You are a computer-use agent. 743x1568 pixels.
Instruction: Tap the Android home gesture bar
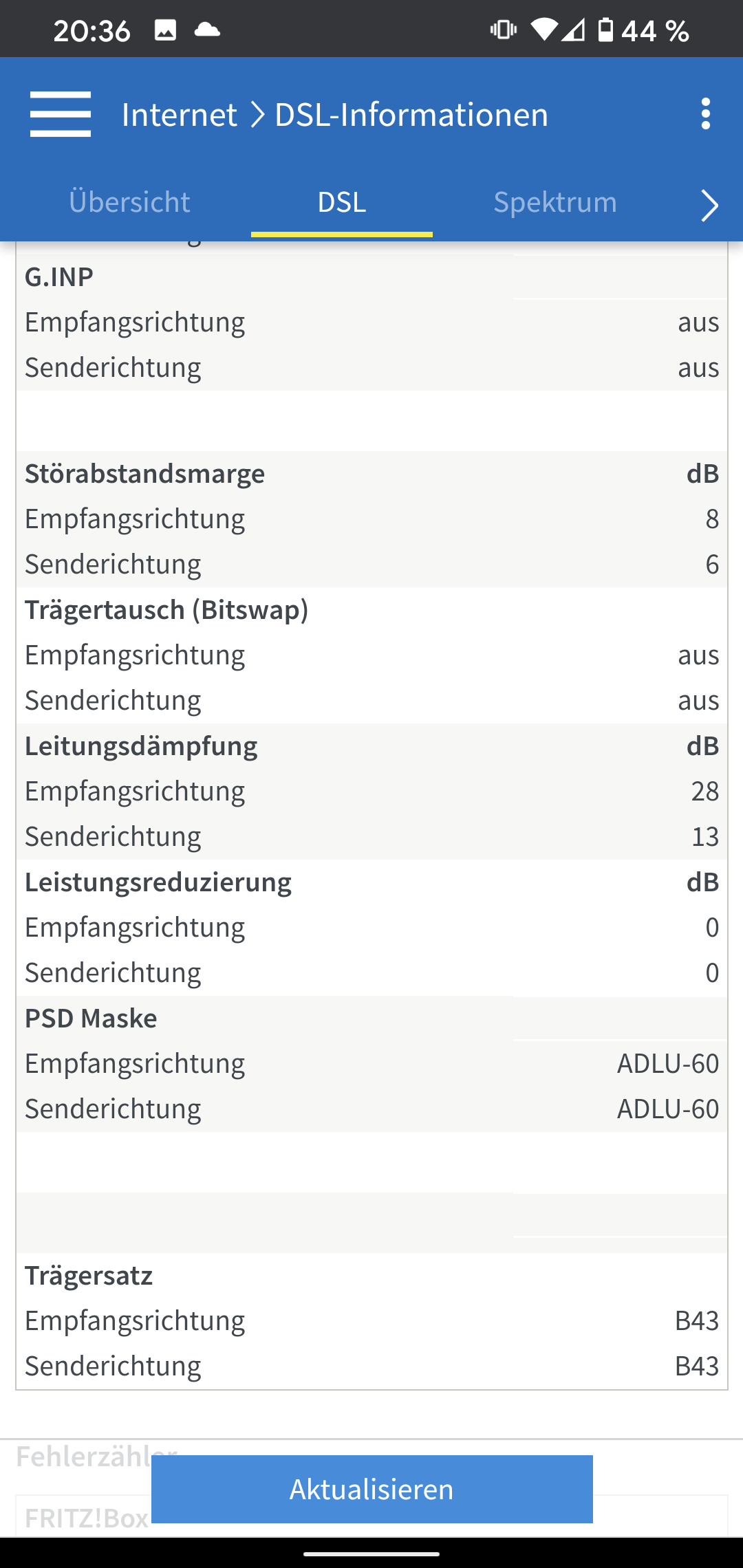pos(371,1554)
